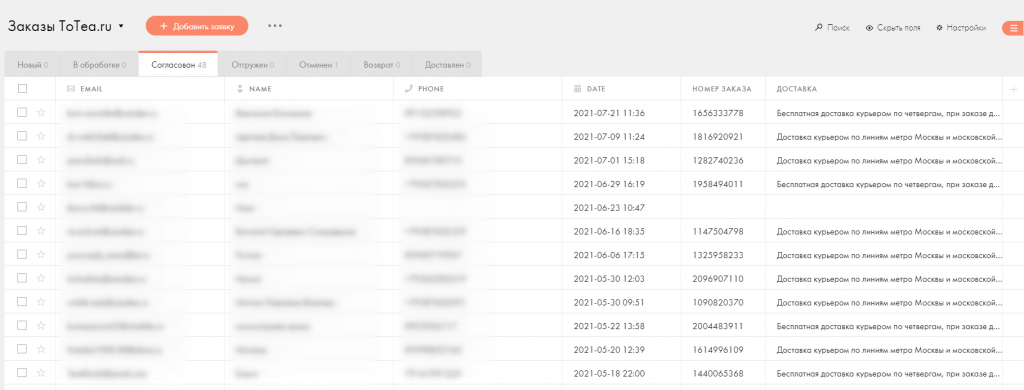Open the delivery cell for order 1656333778
The width and height of the screenshot is (1024, 390).
pos(884,113)
